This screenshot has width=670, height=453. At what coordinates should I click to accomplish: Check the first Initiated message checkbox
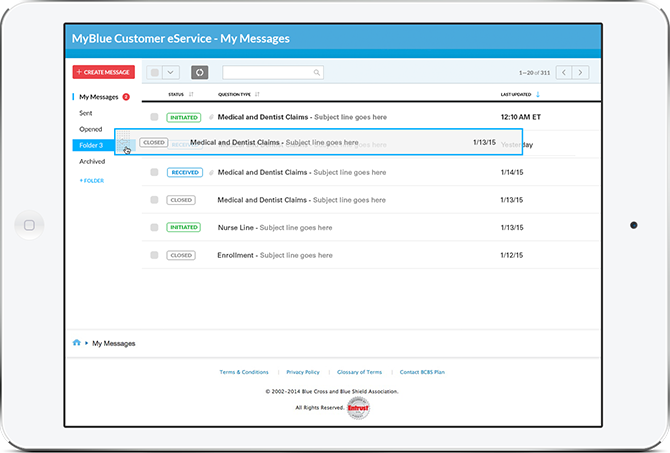tap(154, 117)
